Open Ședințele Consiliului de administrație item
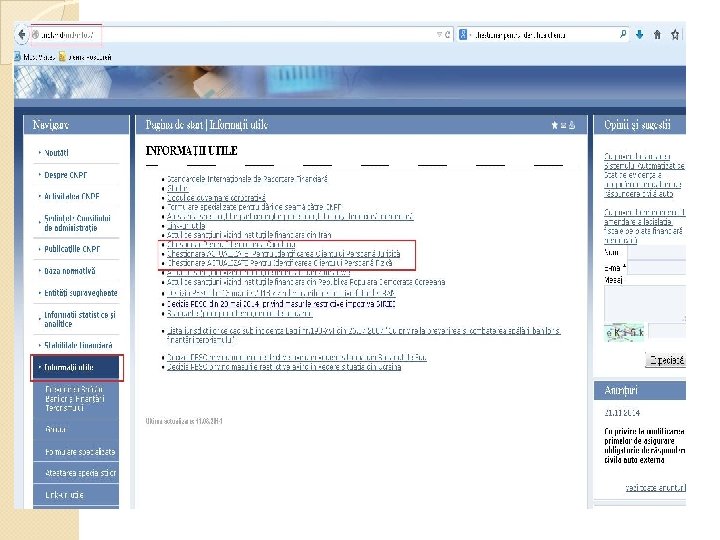The height and width of the screenshot is (540, 720). coord(77,223)
